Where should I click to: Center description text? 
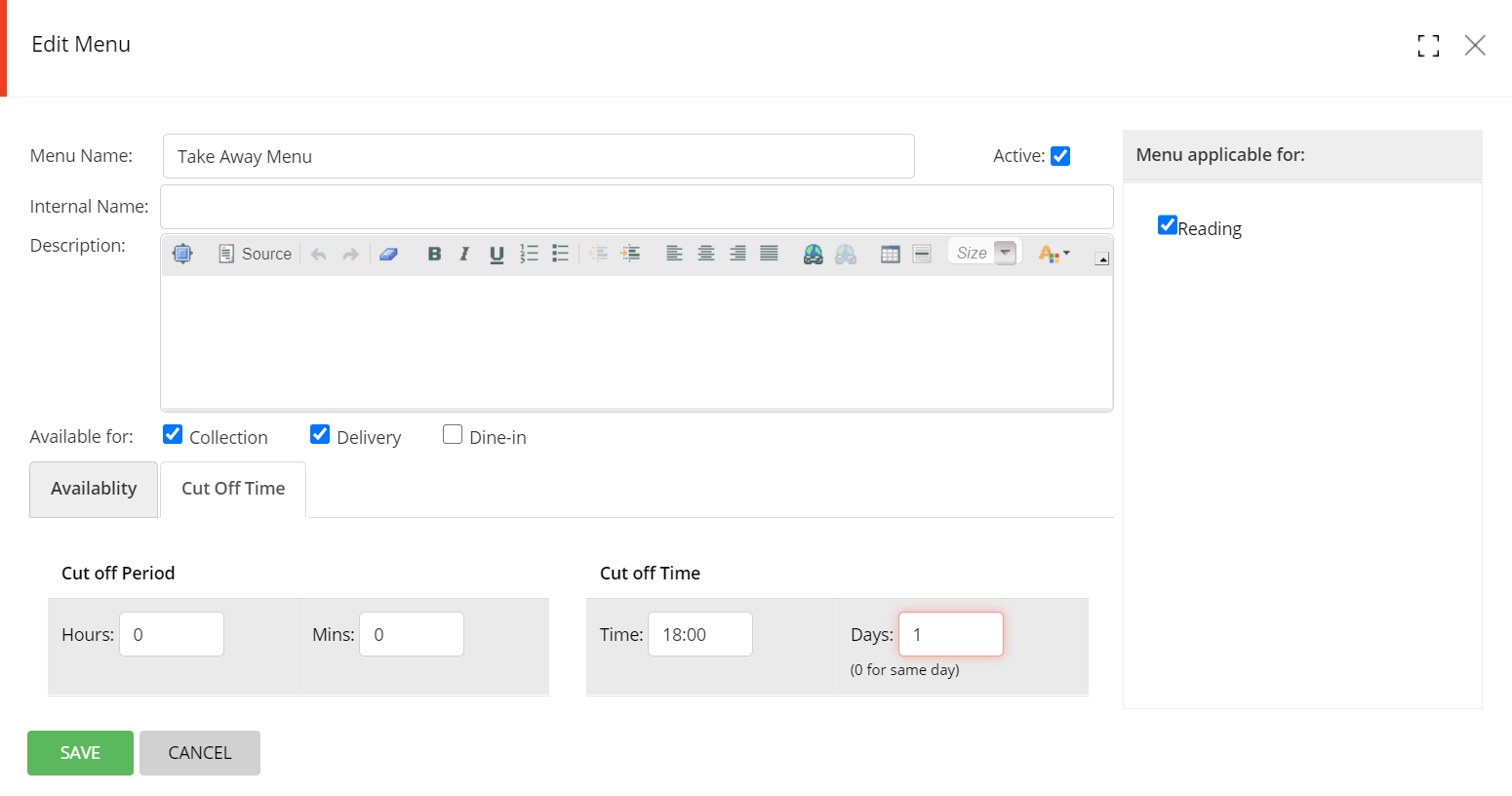pyautogui.click(x=706, y=254)
